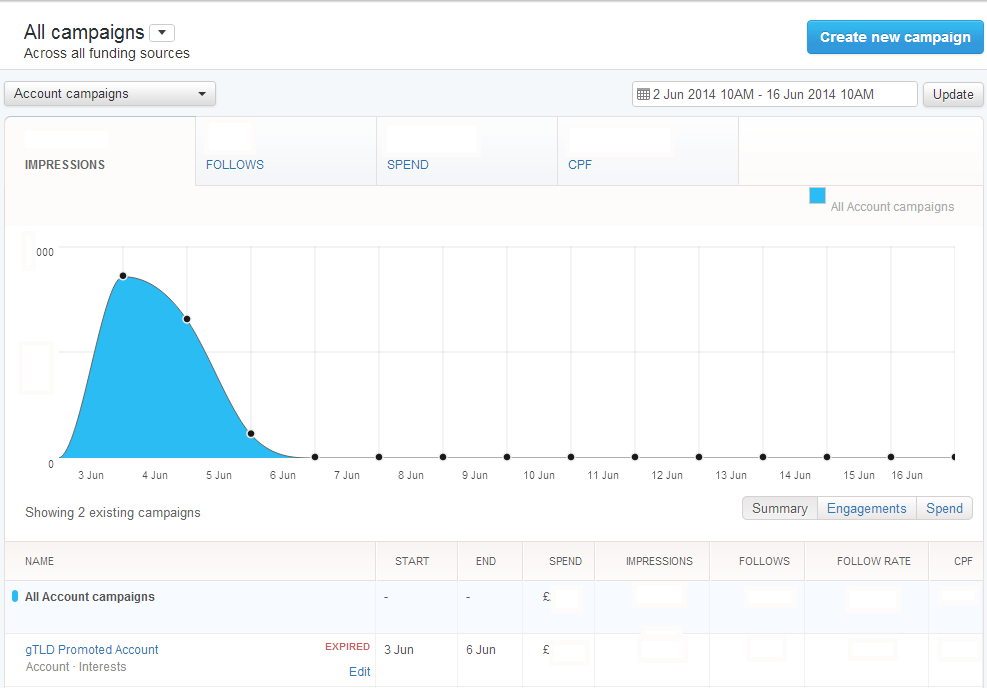
Task: Click the All Account campaigns legend label
Action: [892, 206]
